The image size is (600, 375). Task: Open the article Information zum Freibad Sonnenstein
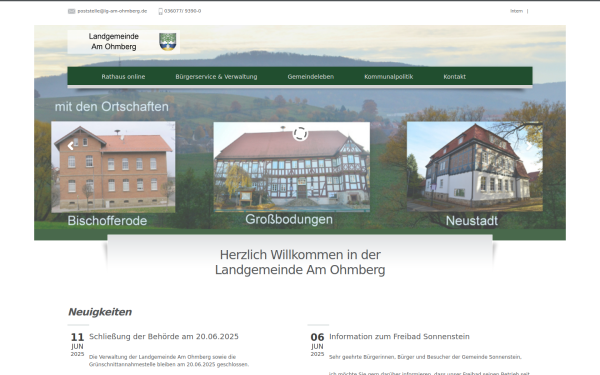(399, 336)
